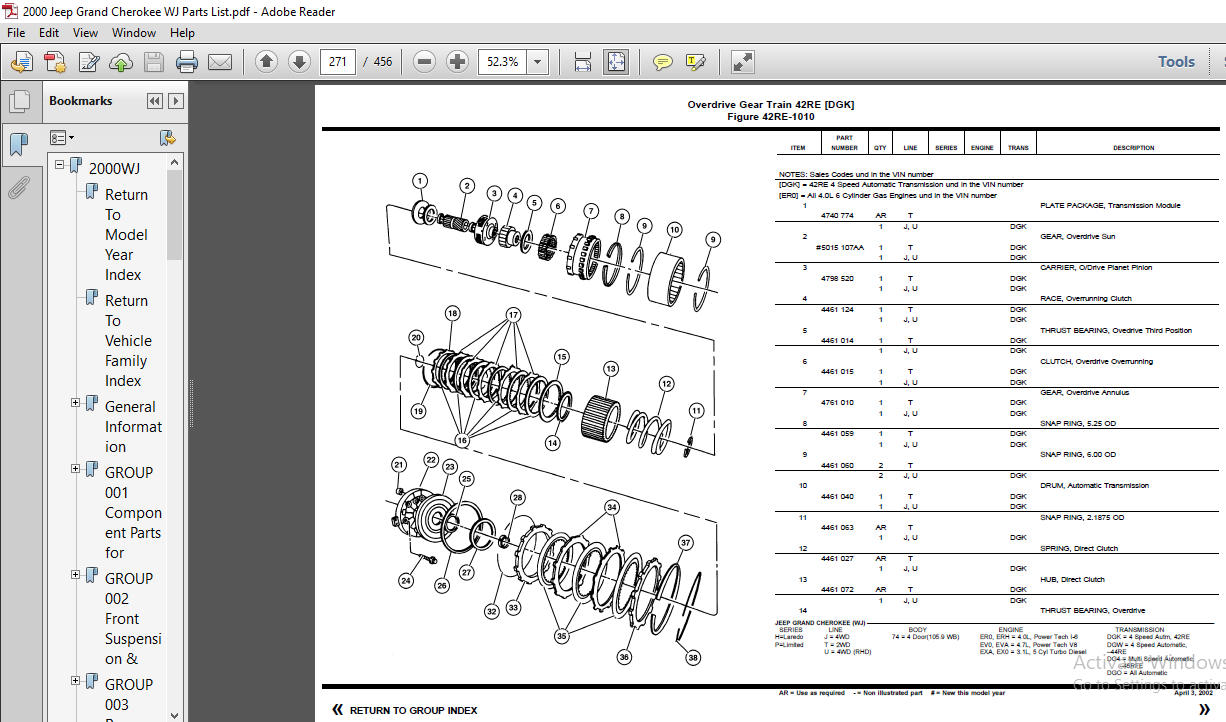Image resolution: width=1226 pixels, height=722 pixels.
Task: Open the Edit menu
Action: point(49,32)
